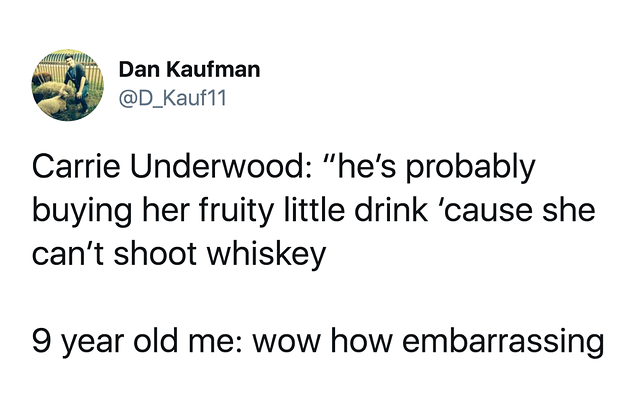Click the word "whiskey" in tweet
The image size is (625, 415).
coord(267,257)
